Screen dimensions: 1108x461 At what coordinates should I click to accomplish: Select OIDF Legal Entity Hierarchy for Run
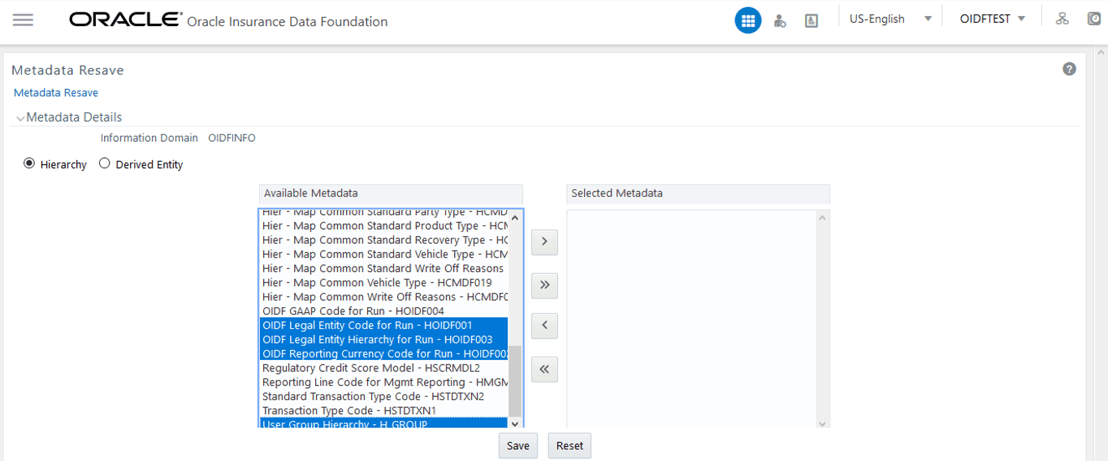(x=384, y=339)
